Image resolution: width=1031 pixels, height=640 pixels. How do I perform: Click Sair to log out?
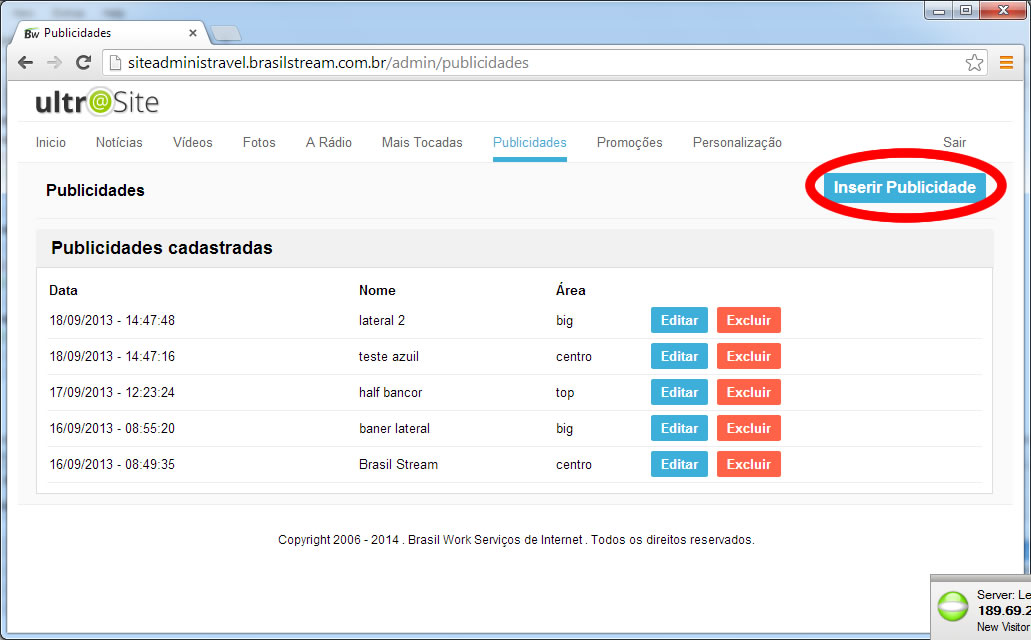[x=954, y=143]
